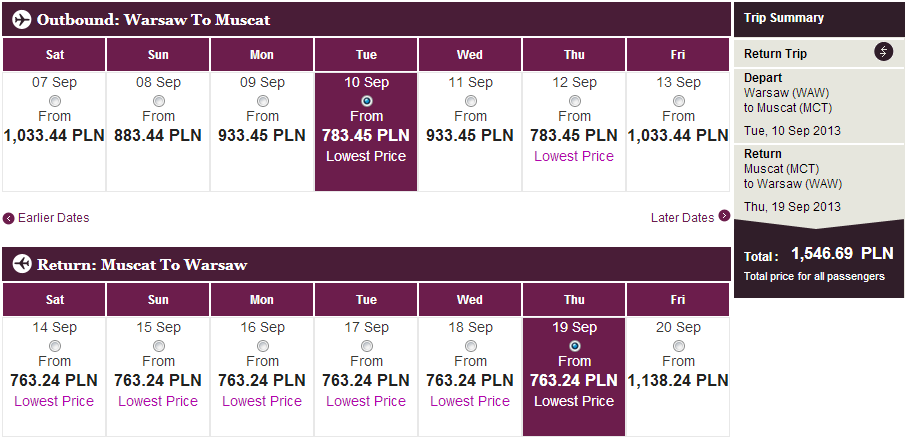Click Lowest Price link under 12 Sep
Viewport: 906px width, 439px height.
574,156
